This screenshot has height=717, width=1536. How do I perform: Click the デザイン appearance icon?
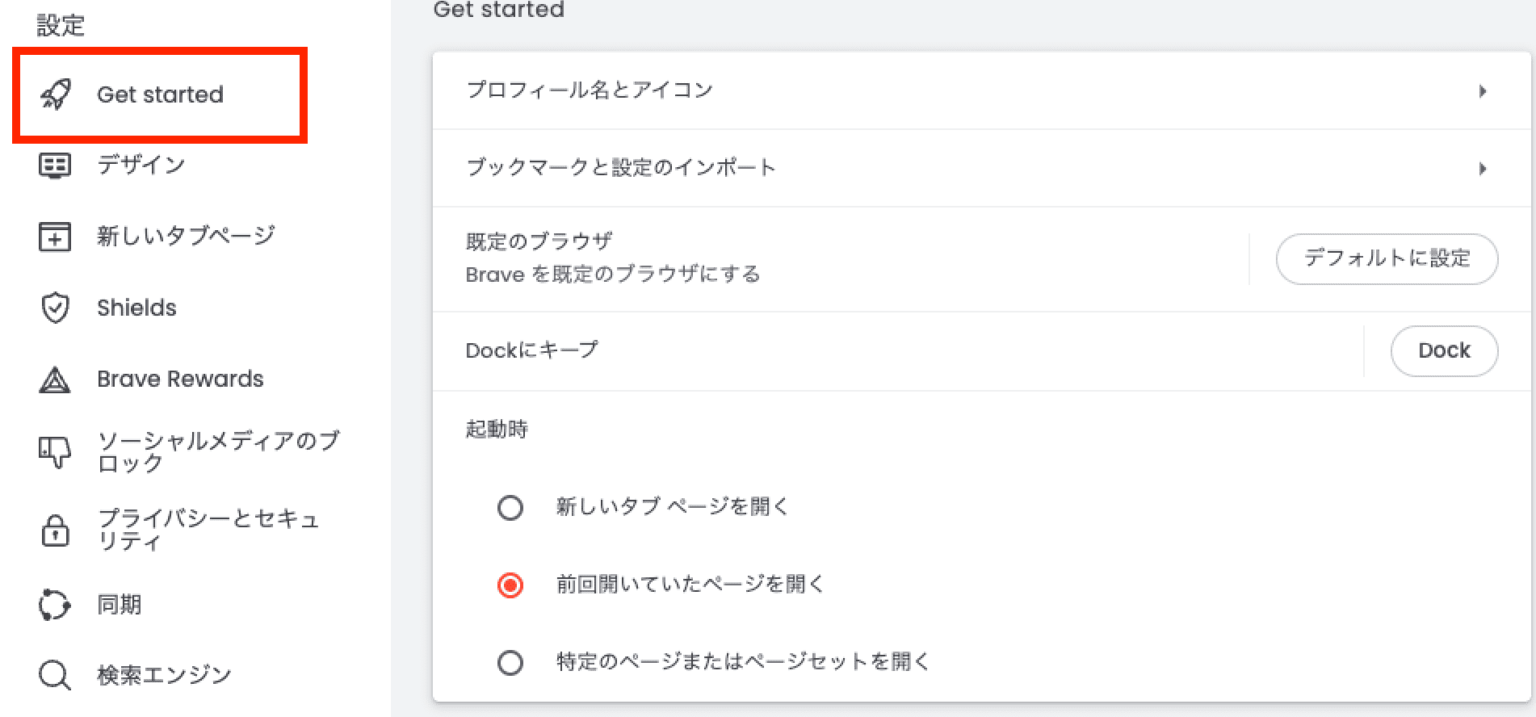tap(55, 166)
